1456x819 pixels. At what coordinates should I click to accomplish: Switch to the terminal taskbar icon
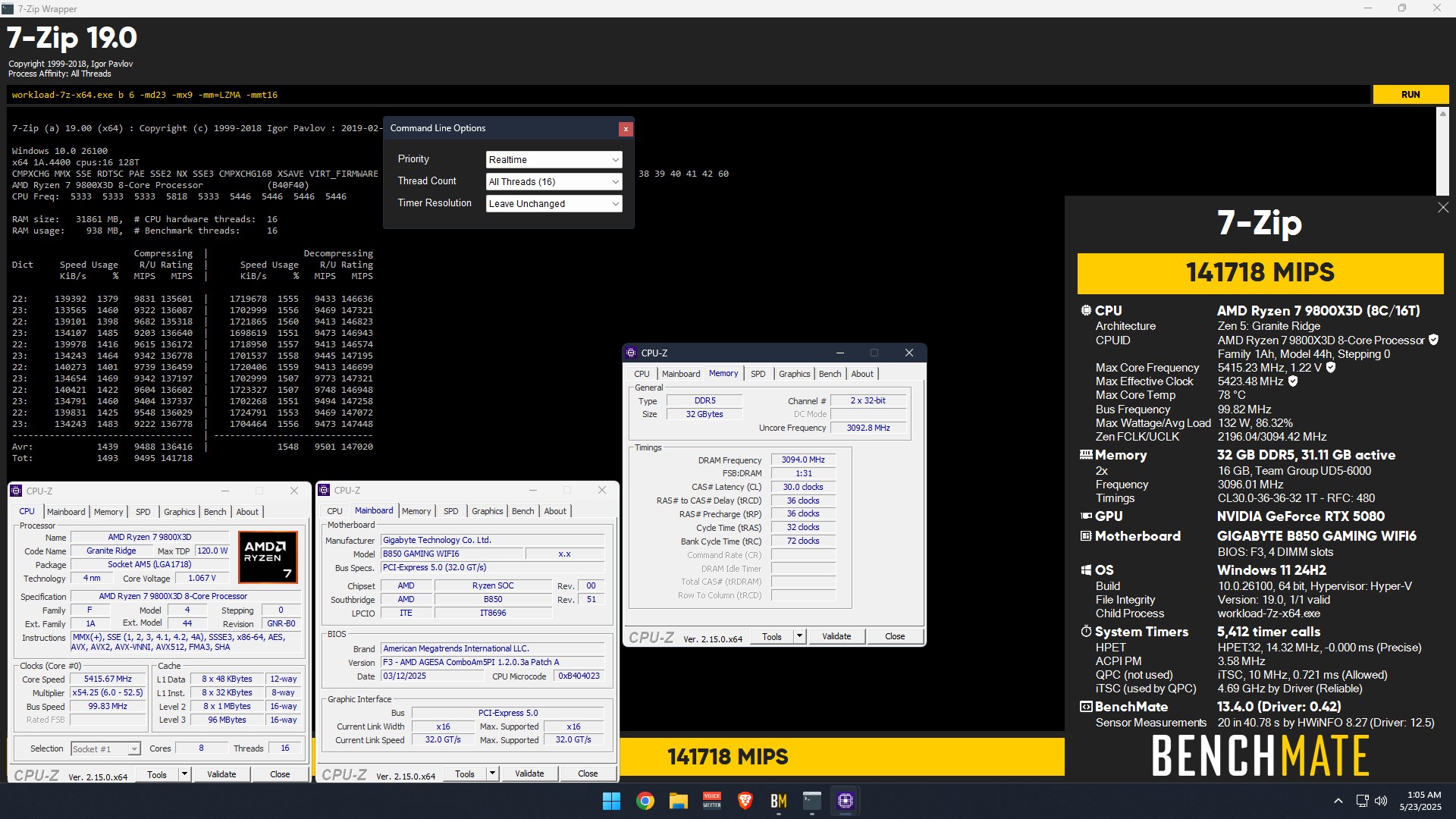point(812,801)
